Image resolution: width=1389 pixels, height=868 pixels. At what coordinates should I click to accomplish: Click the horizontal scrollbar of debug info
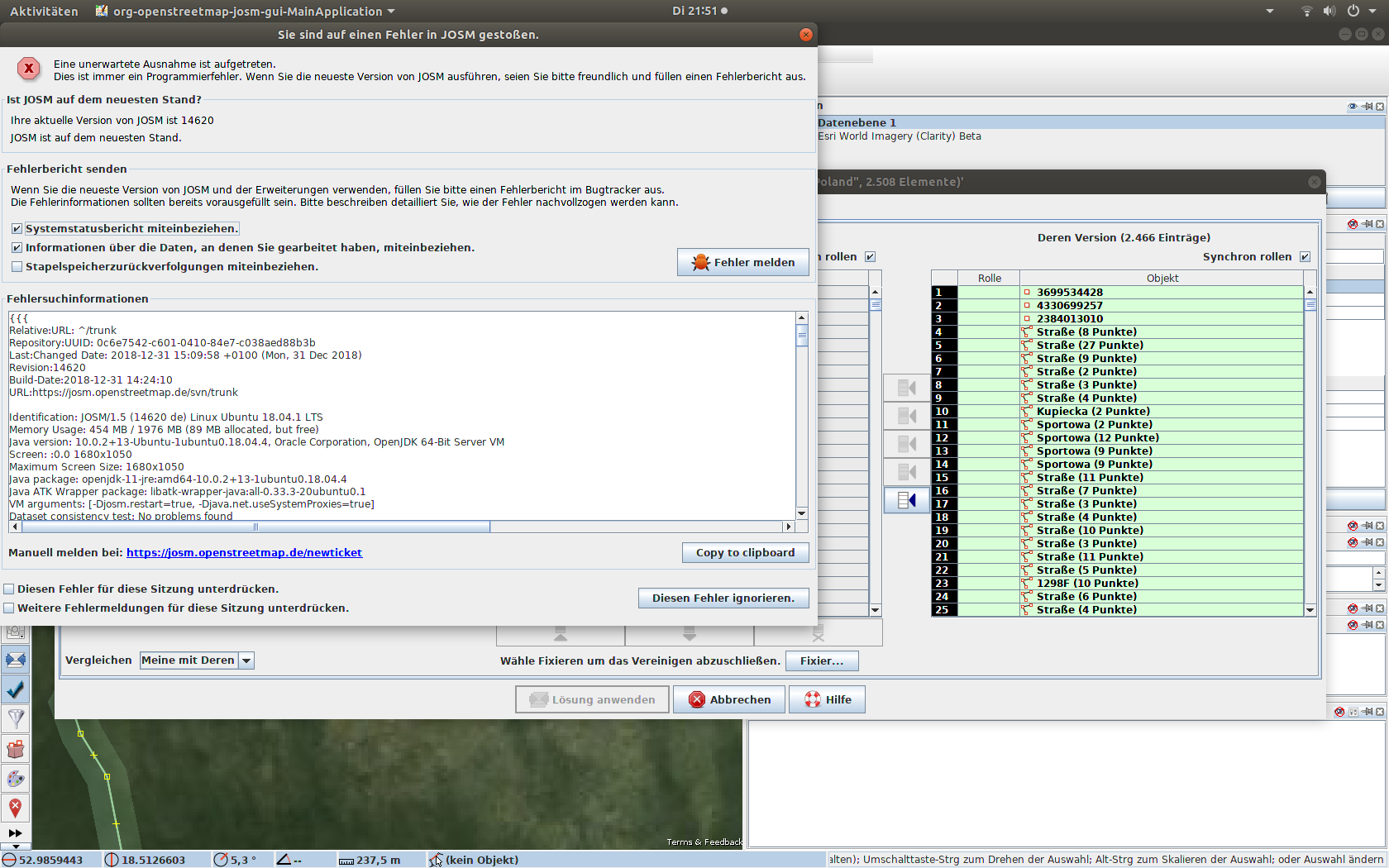coord(256,527)
